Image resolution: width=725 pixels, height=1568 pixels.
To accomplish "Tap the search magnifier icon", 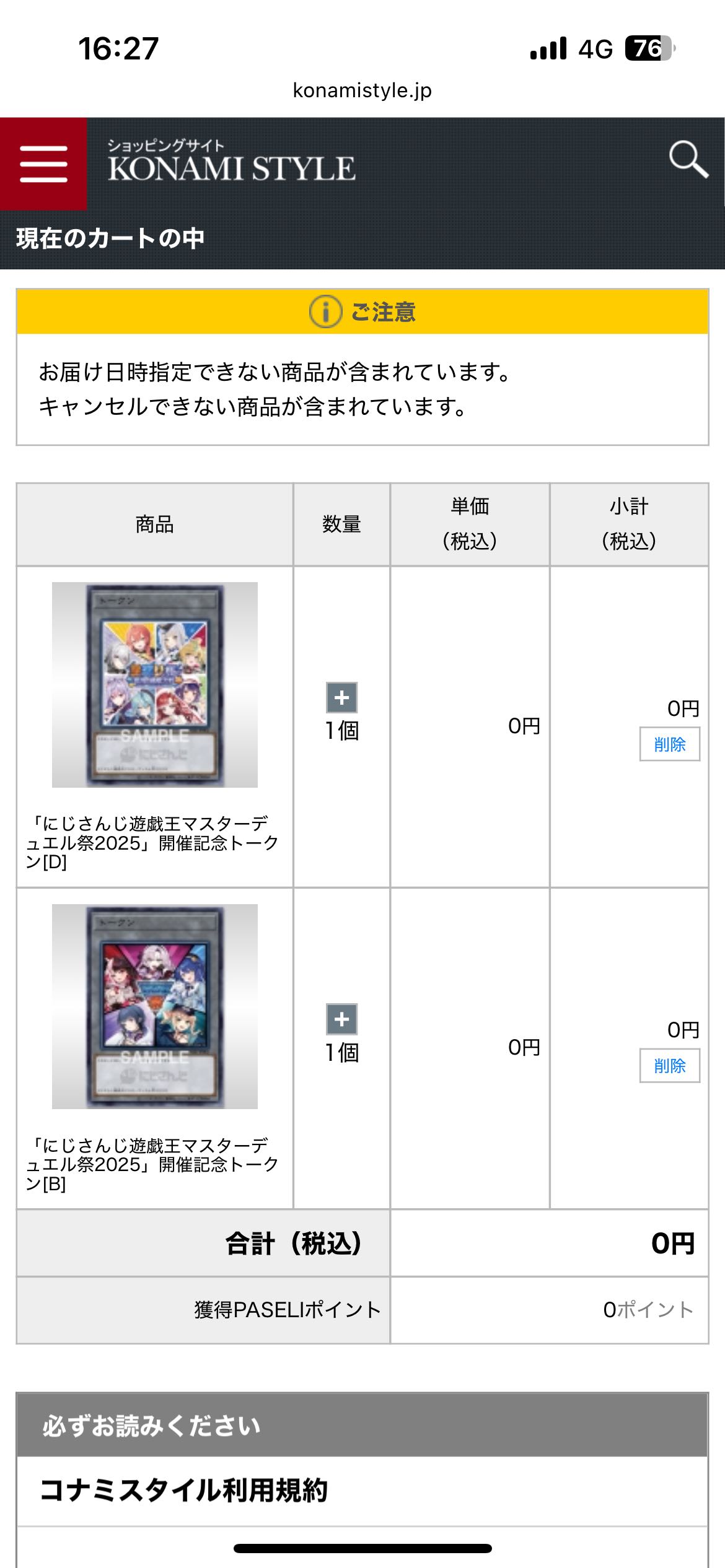I will click(x=688, y=160).
